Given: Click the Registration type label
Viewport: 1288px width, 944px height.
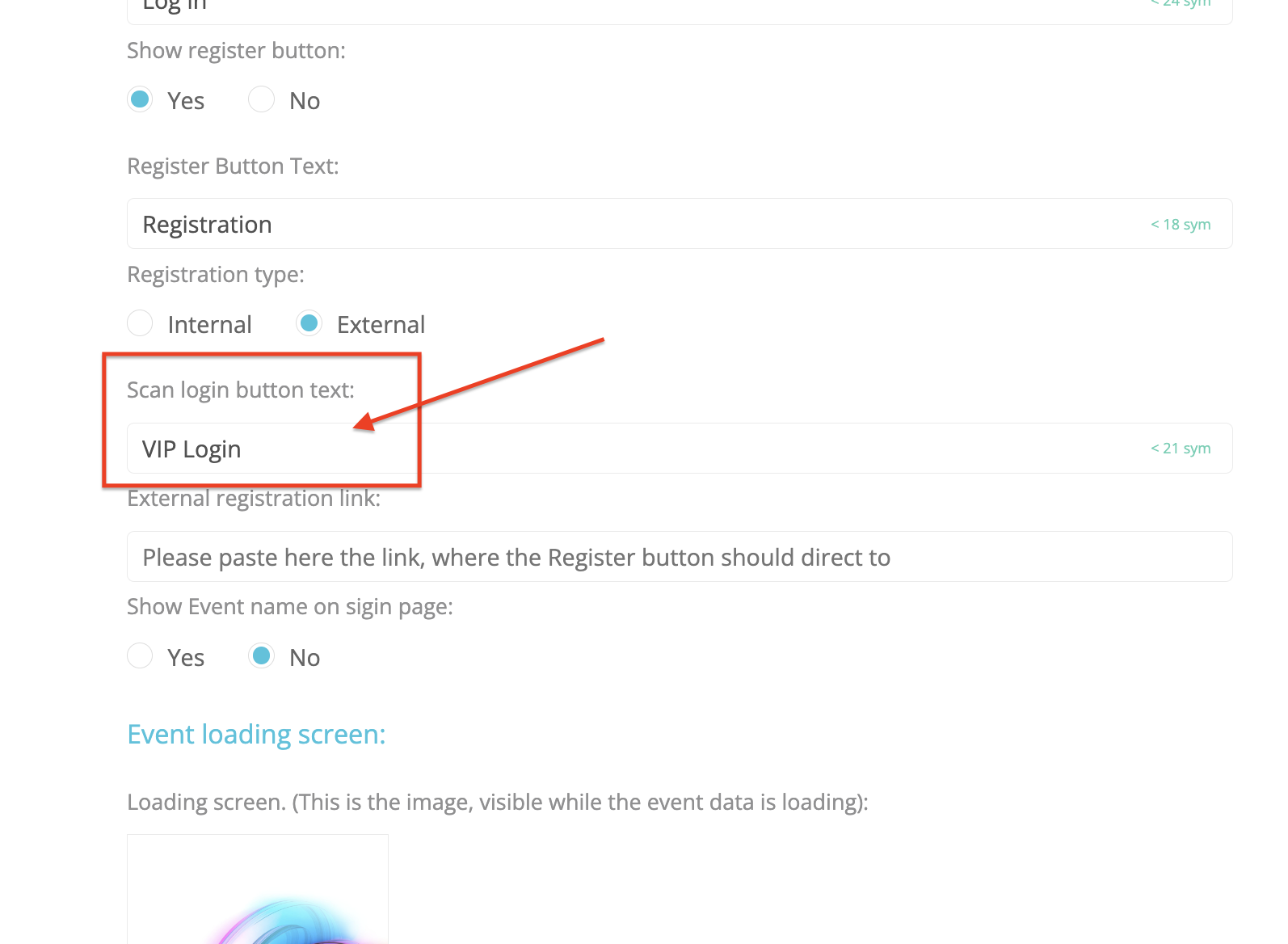Looking at the screenshot, I should (216, 275).
